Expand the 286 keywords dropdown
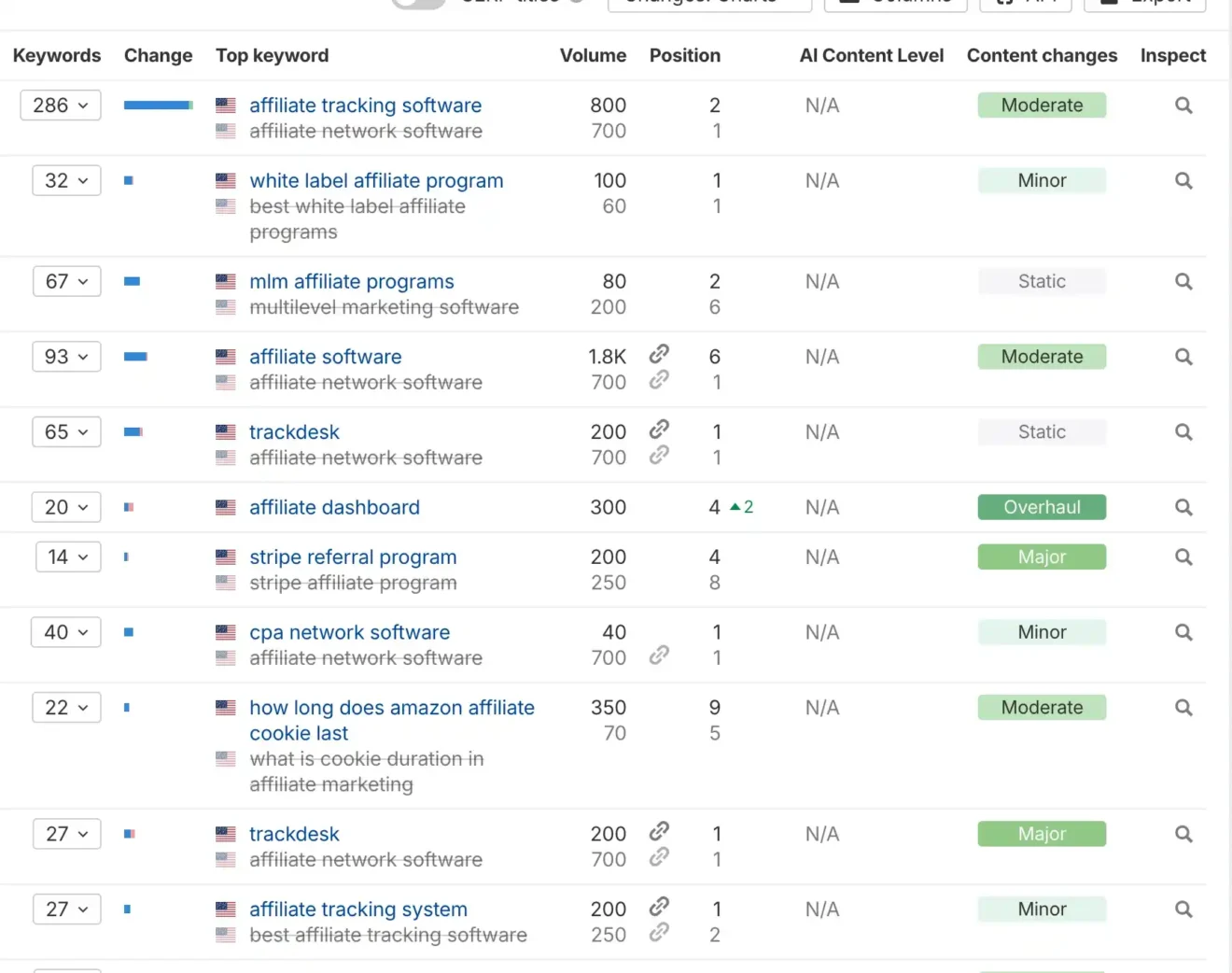Image resolution: width=1232 pixels, height=973 pixels. pos(61,106)
